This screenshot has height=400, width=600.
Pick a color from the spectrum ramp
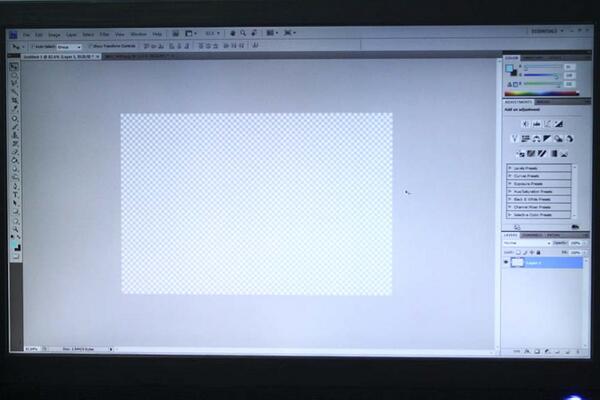[542, 93]
